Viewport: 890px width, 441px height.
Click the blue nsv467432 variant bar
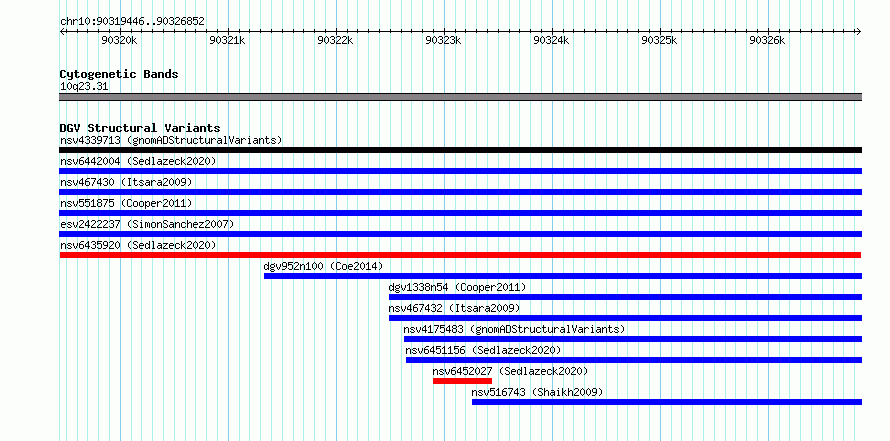[x=625, y=318]
